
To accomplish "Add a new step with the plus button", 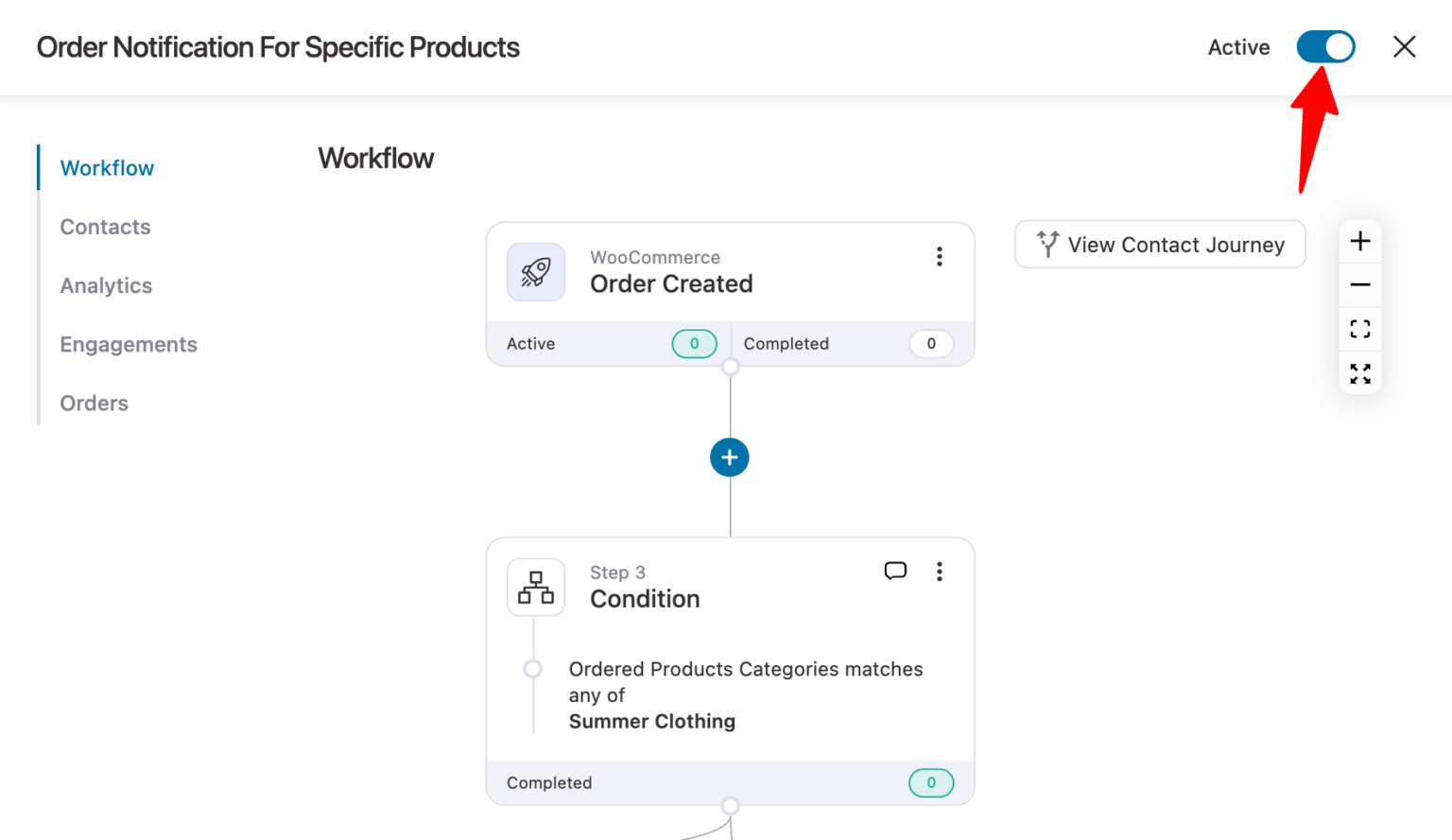I will coord(729,457).
